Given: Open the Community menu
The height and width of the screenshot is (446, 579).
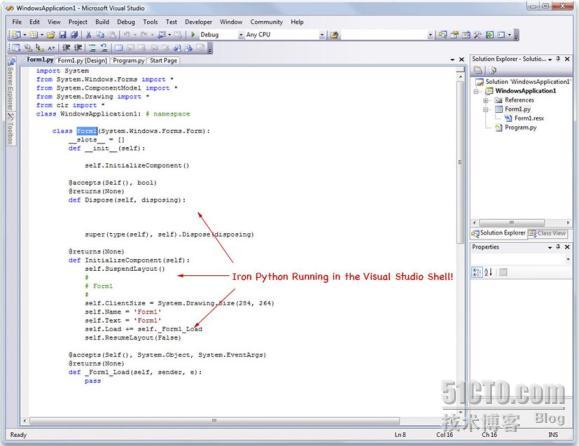Looking at the screenshot, I should 266,22.
